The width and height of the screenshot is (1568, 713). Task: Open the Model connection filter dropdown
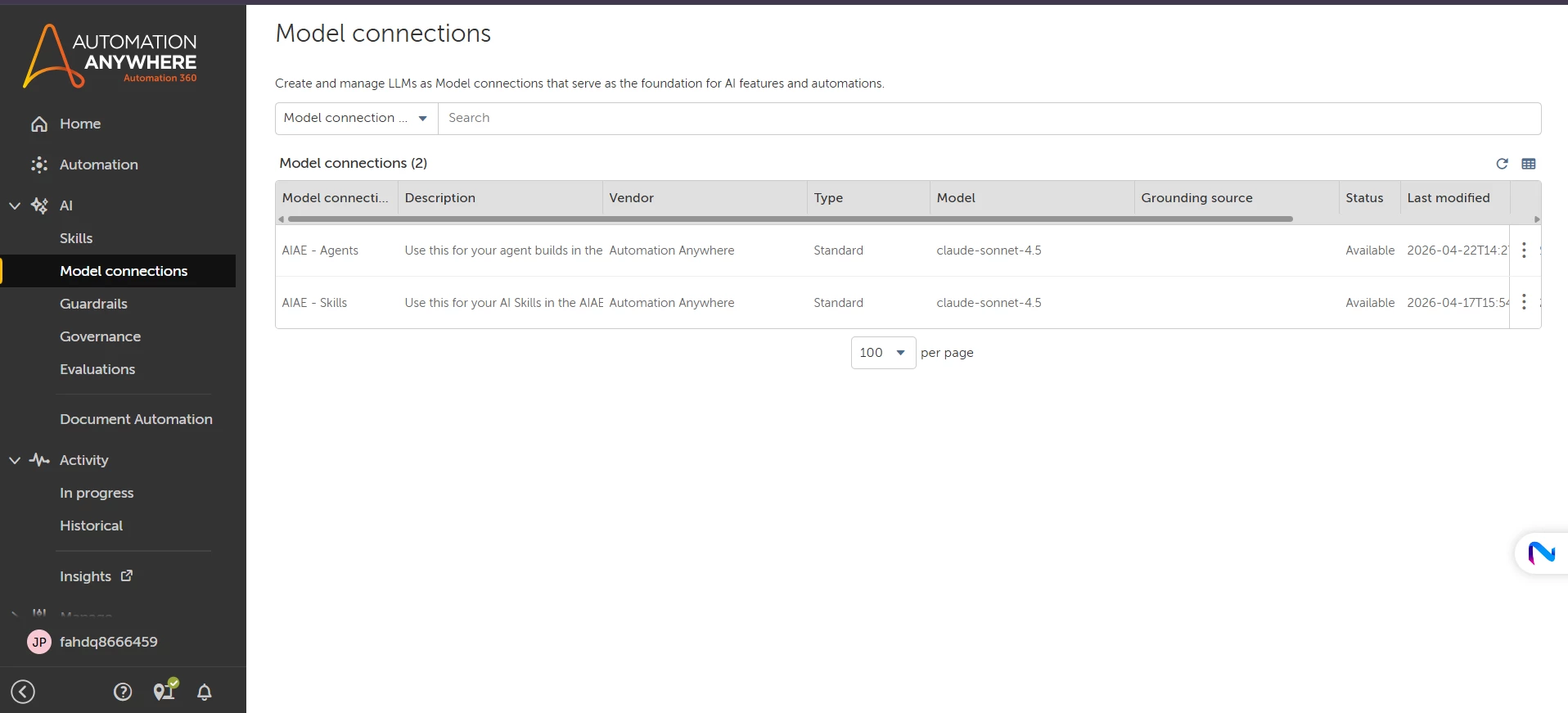click(x=357, y=118)
